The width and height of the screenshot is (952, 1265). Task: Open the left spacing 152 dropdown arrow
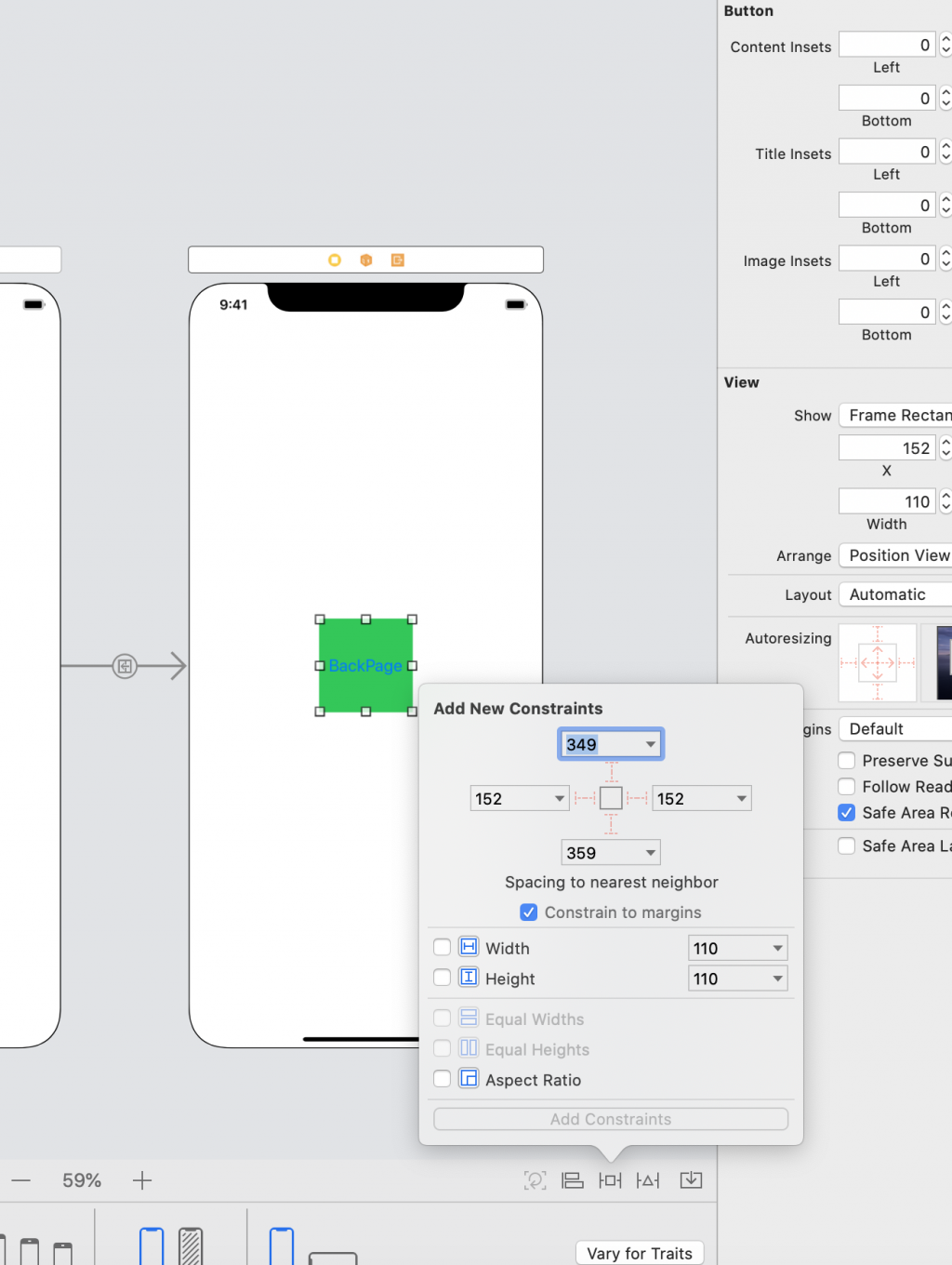(559, 798)
